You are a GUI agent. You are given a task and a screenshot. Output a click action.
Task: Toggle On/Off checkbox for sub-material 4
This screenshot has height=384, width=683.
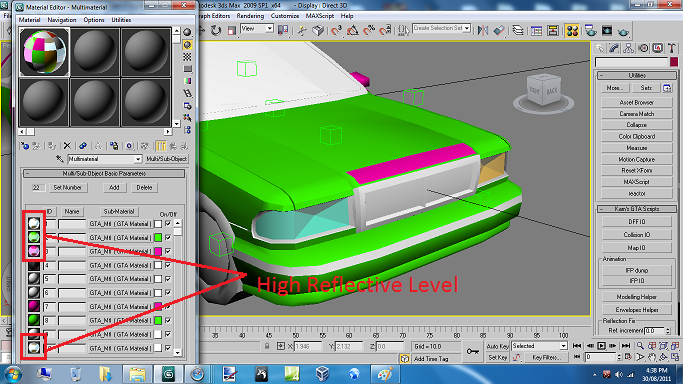(x=168, y=265)
